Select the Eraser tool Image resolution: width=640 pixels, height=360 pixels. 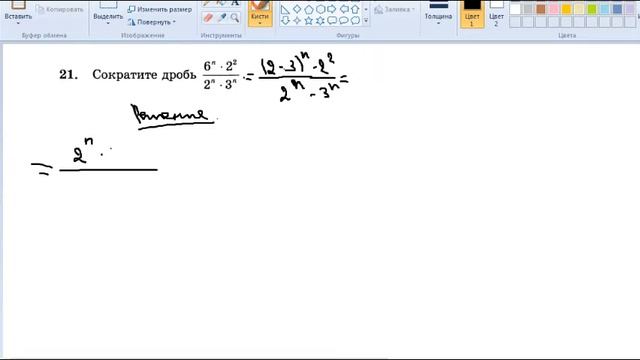tap(209, 18)
